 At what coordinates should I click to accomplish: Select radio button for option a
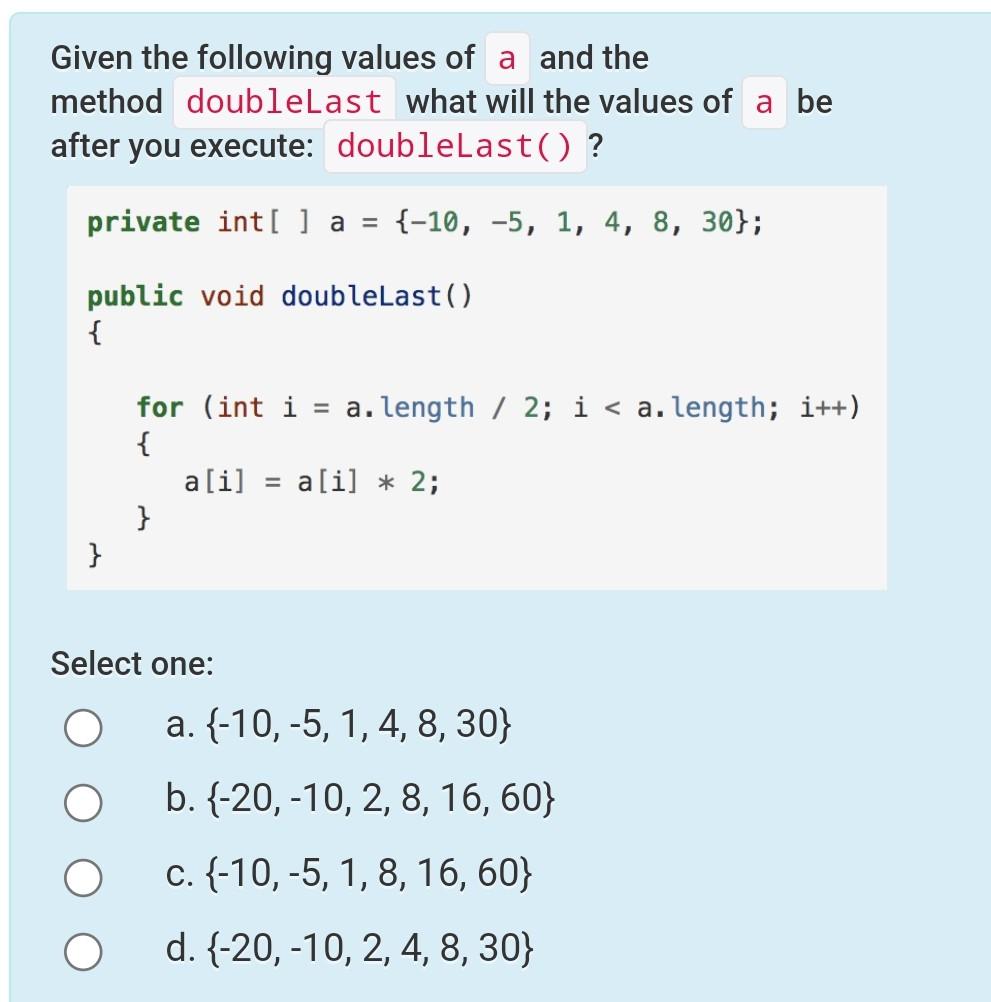tap(83, 728)
